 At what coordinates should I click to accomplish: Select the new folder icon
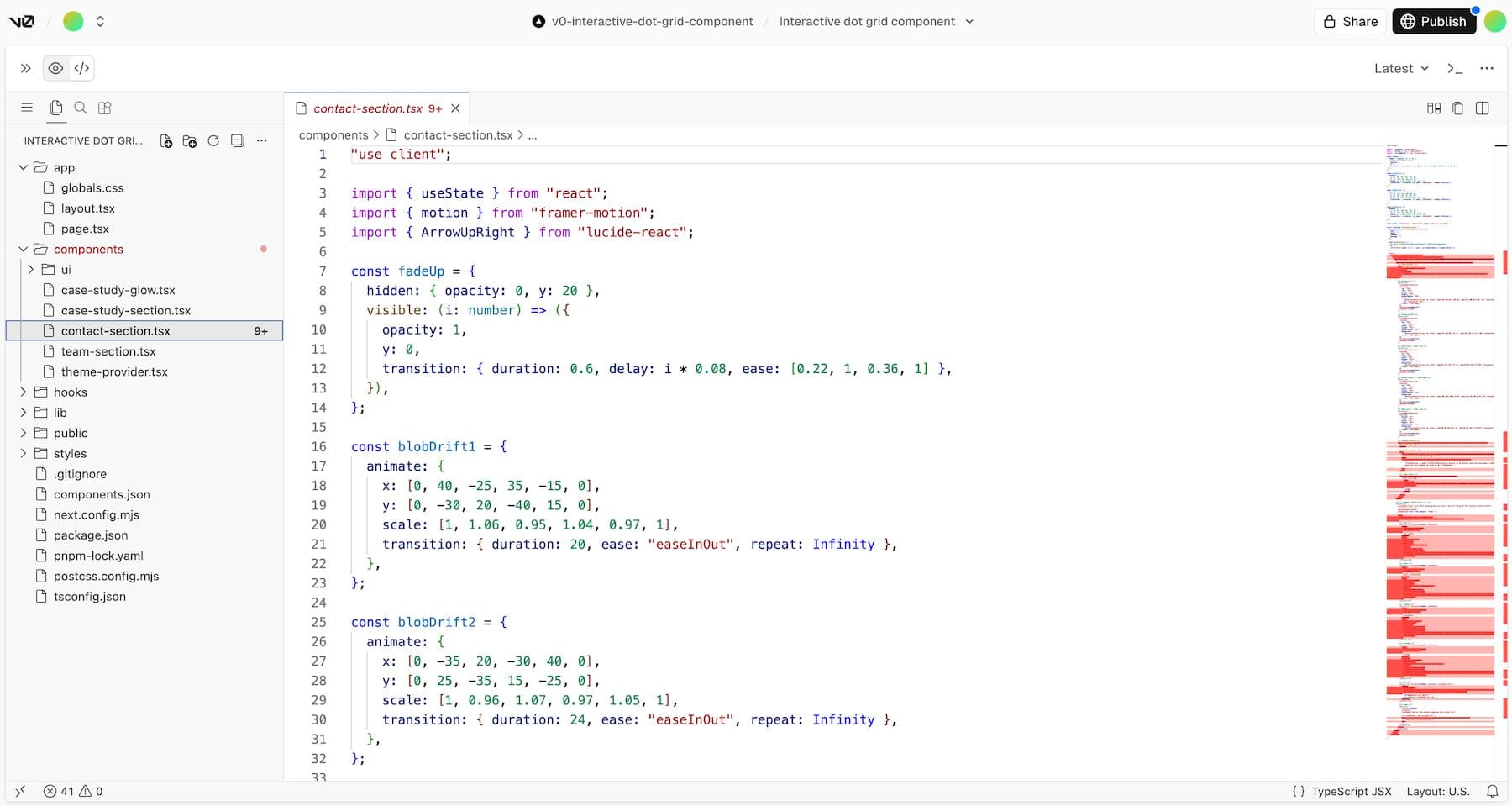pos(190,141)
